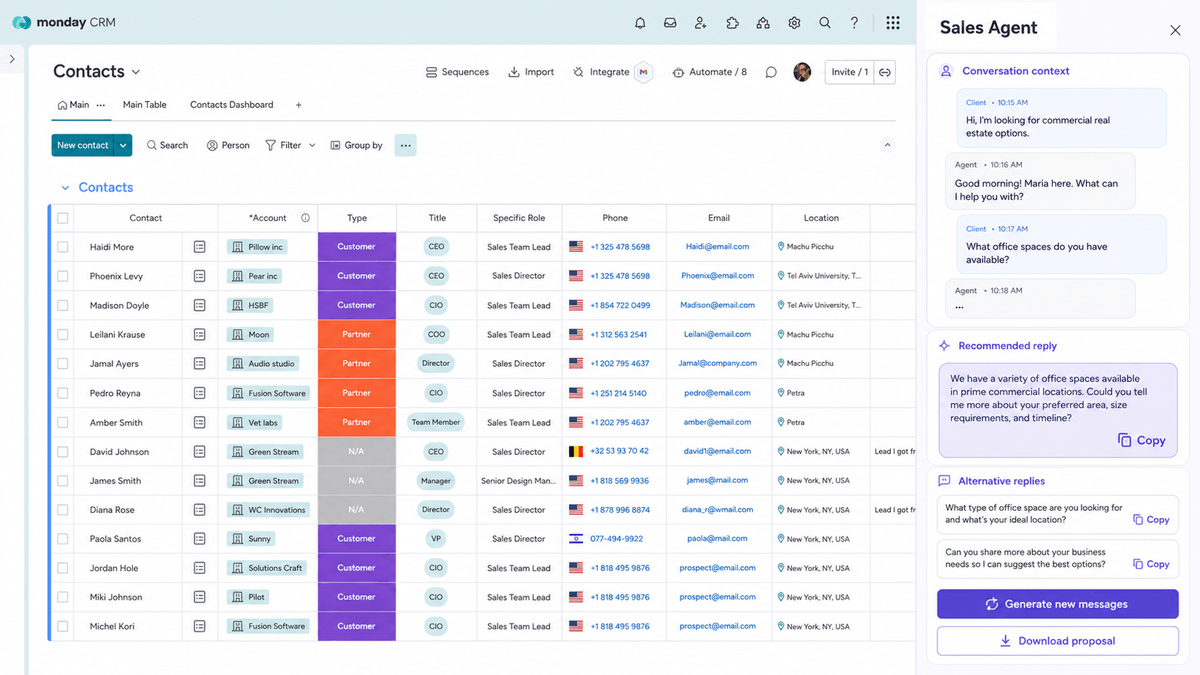The image size is (1200, 675).
Task: Click the Belgium flag in David Johnson's row
Action: pyautogui.click(x=576, y=451)
